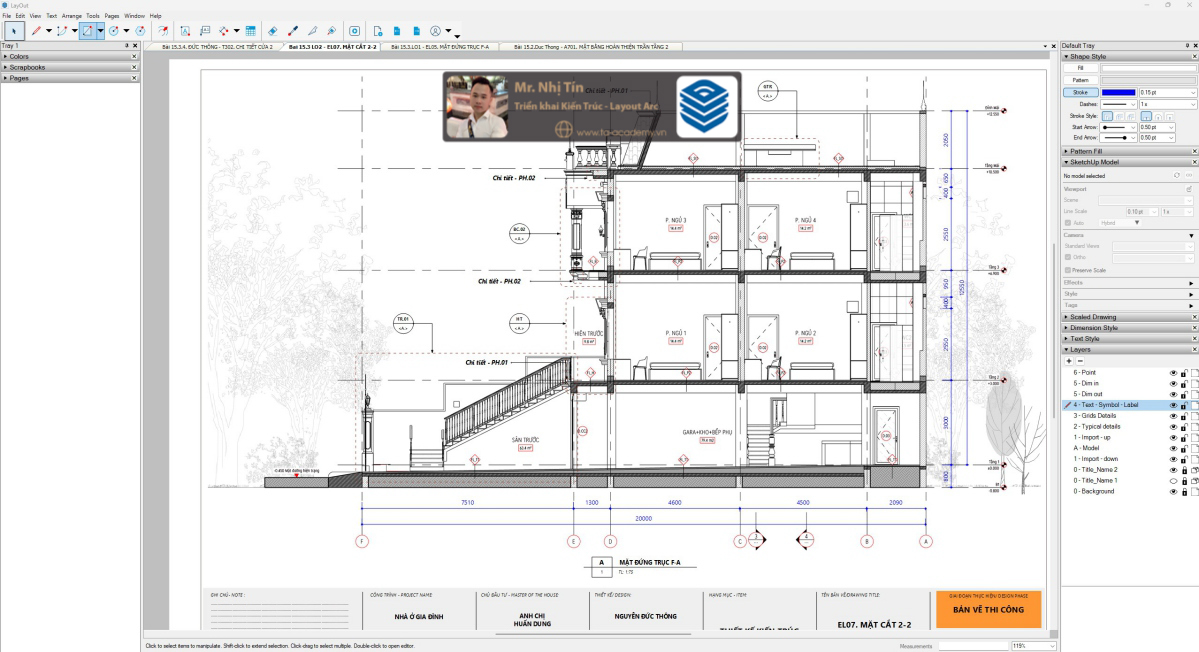
Task: Pick the Polygon drawing tool
Action: click(140, 31)
